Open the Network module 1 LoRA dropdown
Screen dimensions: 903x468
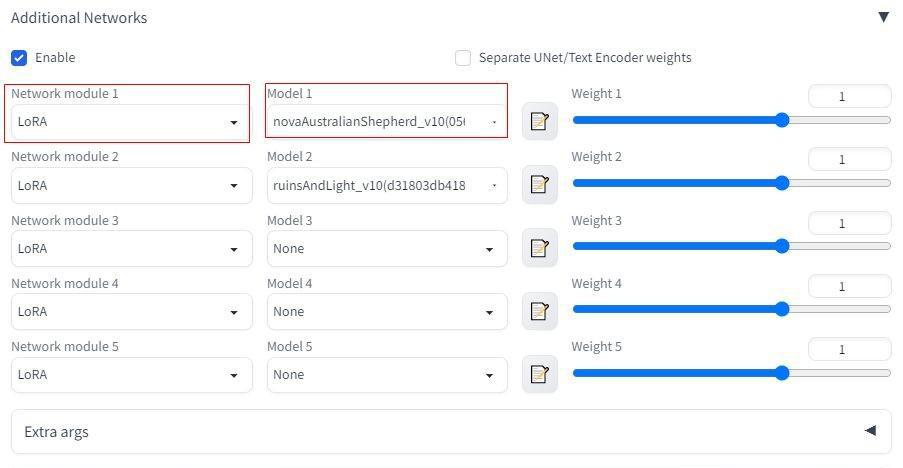tap(132, 122)
